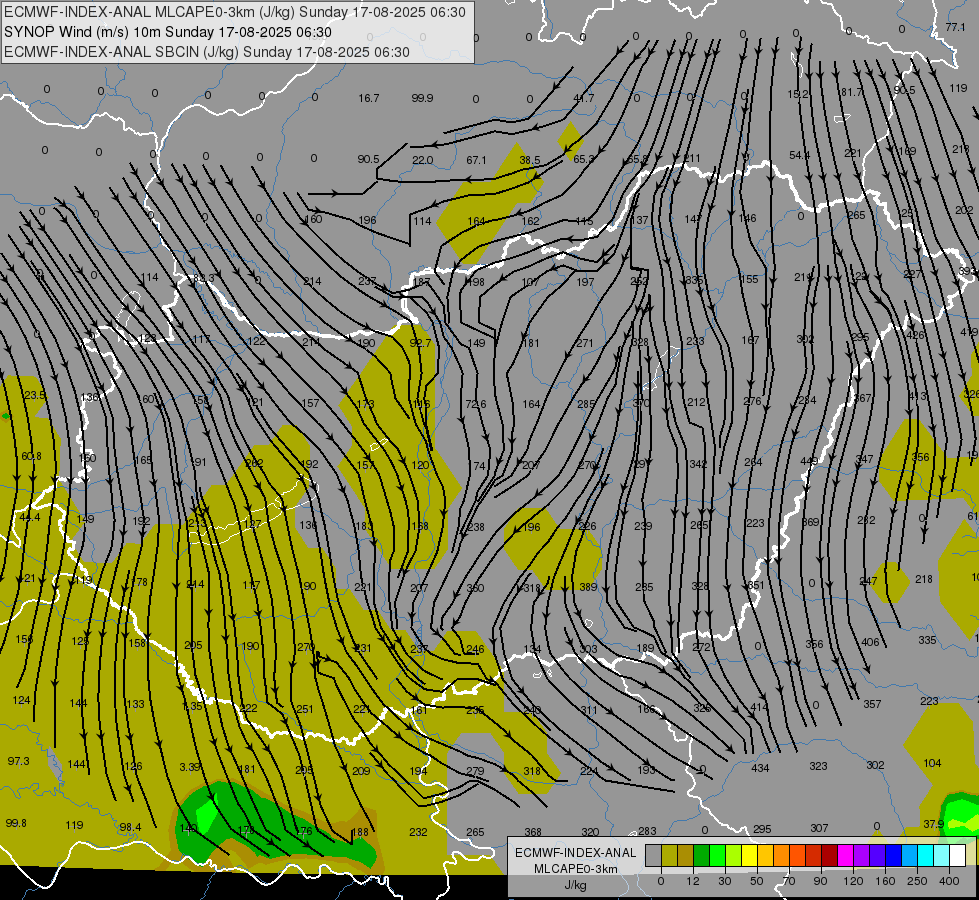Click the map value "434"
The height and width of the screenshot is (900, 979).
760,768
